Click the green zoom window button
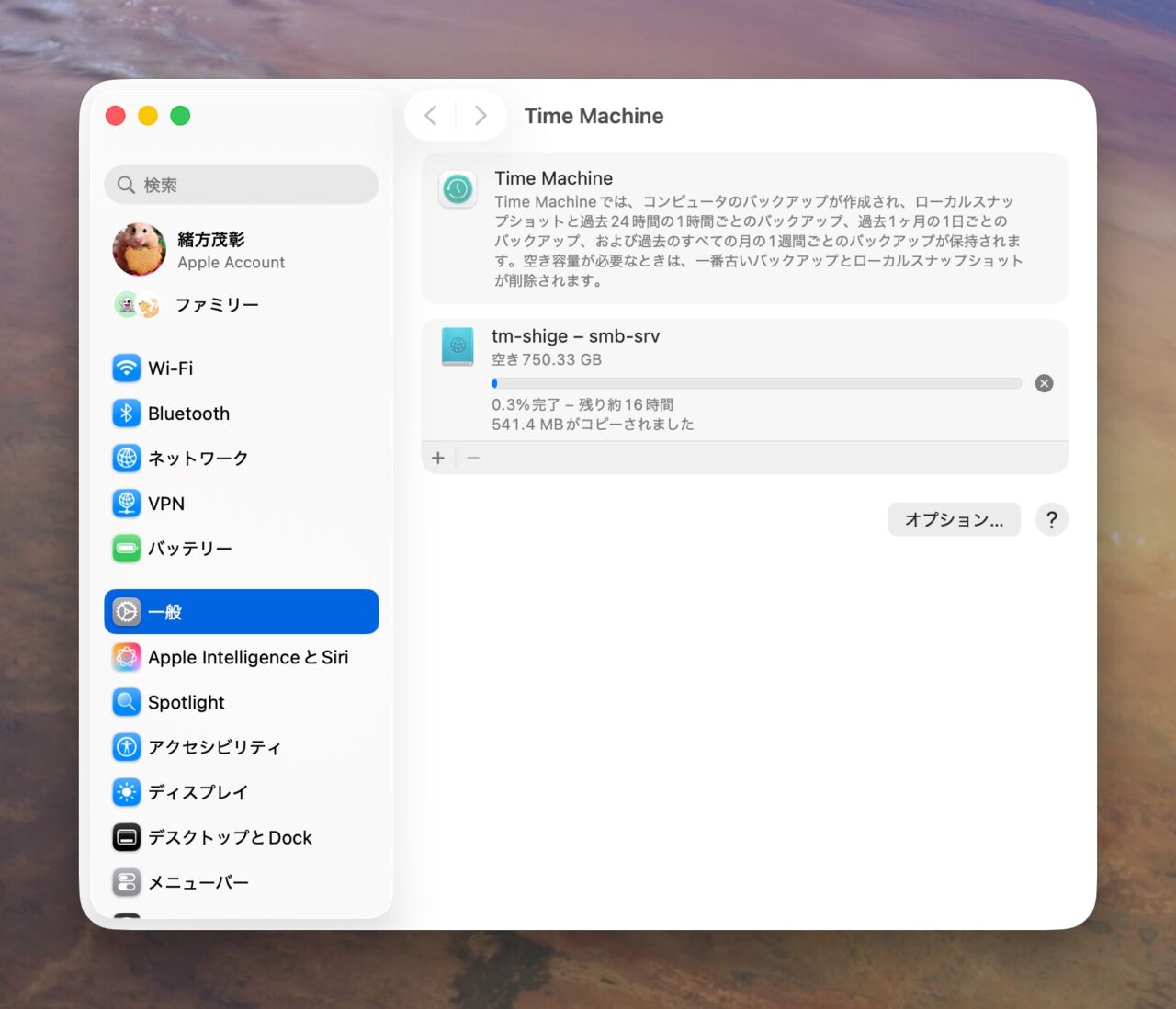Viewport: 1176px width, 1009px height. (x=180, y=115)
